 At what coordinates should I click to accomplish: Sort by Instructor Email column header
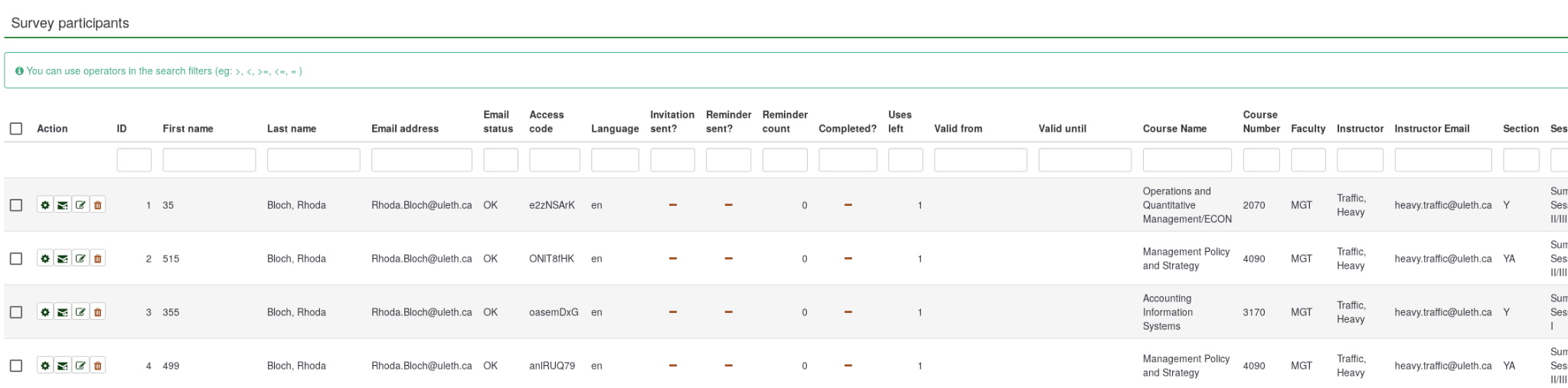click(1432, 129)
